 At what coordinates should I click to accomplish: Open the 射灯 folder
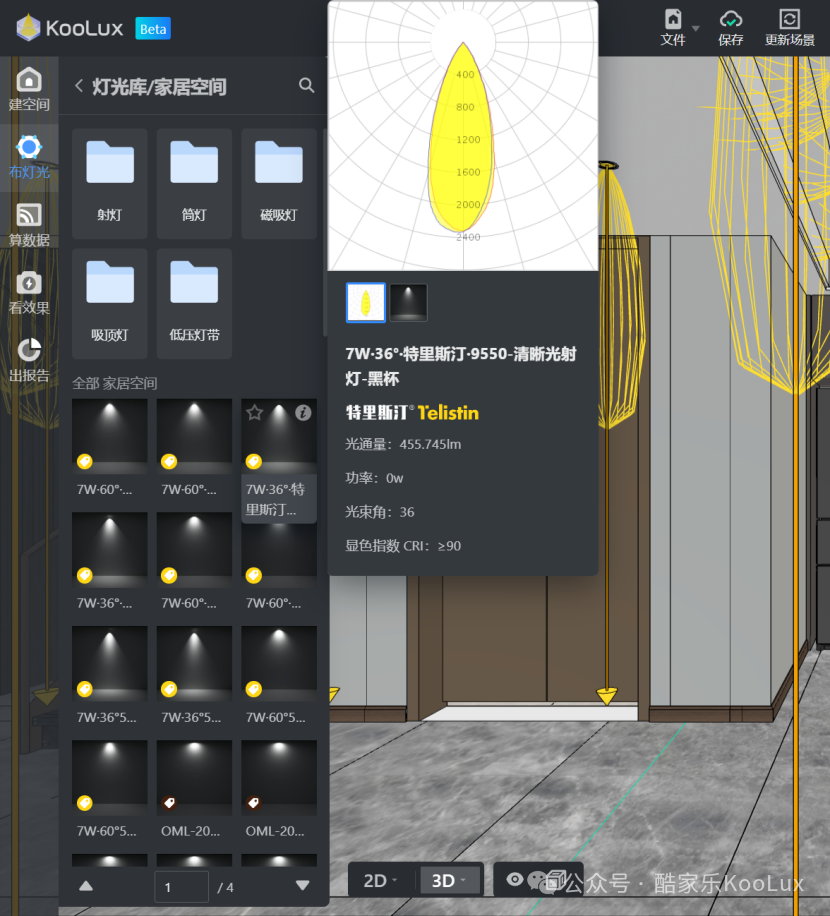tap(109, 183)
